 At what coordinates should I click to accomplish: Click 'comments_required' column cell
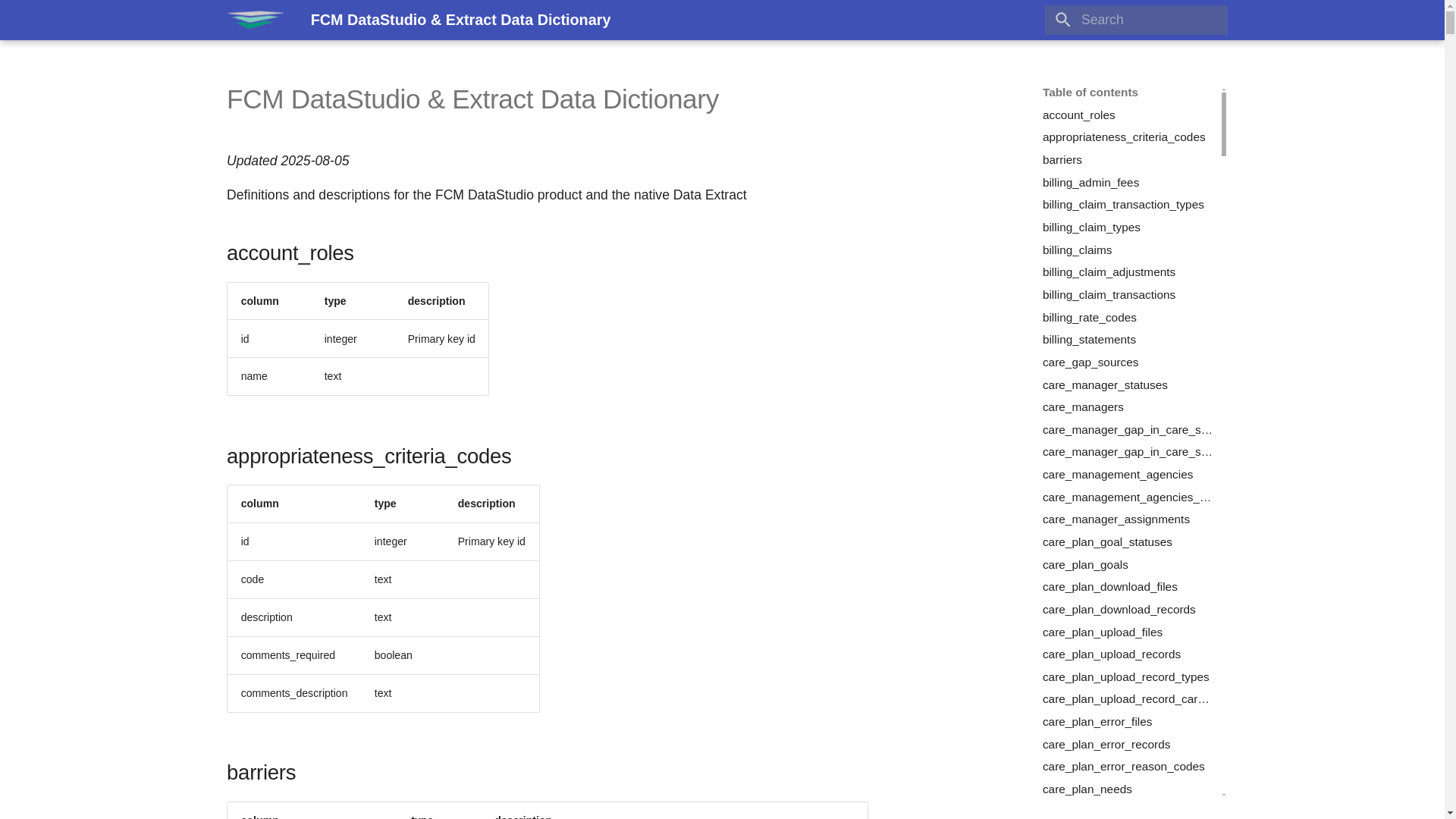tap(287, 655)
